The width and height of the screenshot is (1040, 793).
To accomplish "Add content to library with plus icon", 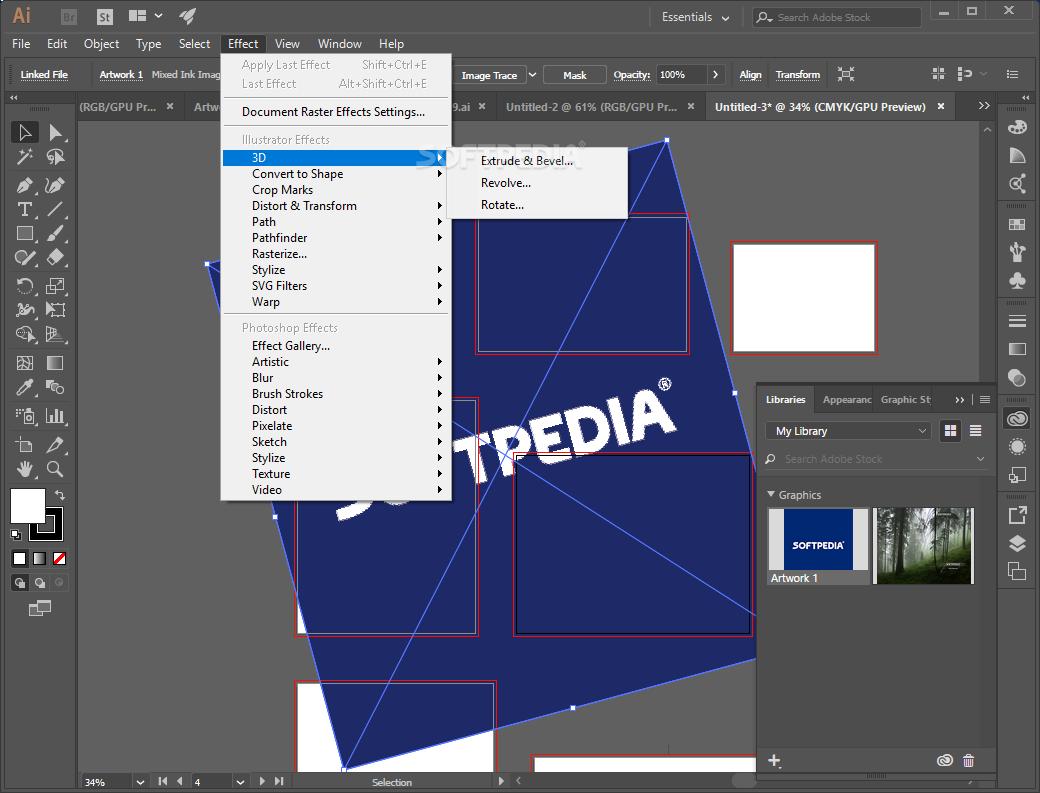I will click(774, 761).
